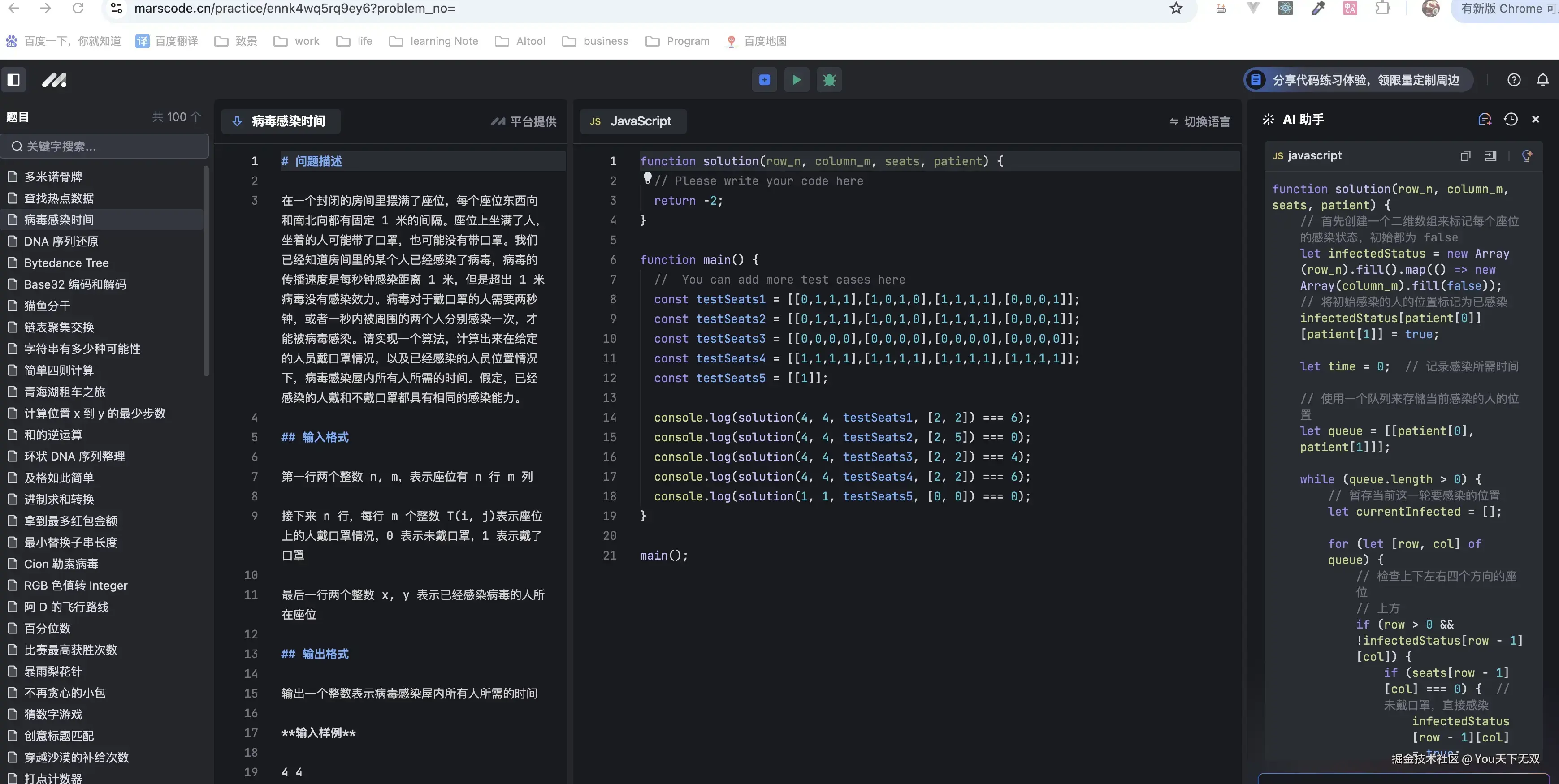Start new AI chat icon
1559x784 pixels.
[x=1484, y=119]
